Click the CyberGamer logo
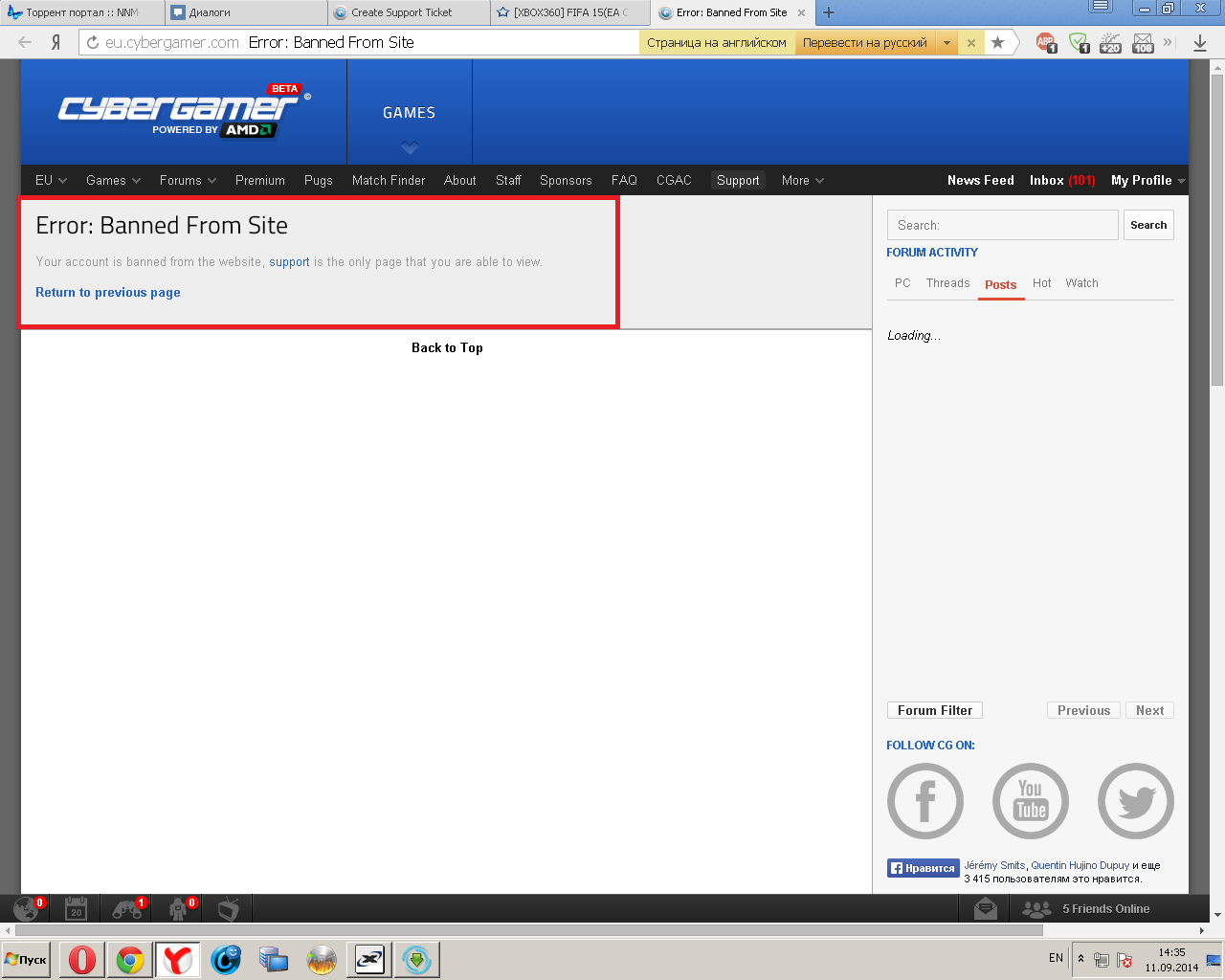1225x980 pixels. click(x=183, y=112)
